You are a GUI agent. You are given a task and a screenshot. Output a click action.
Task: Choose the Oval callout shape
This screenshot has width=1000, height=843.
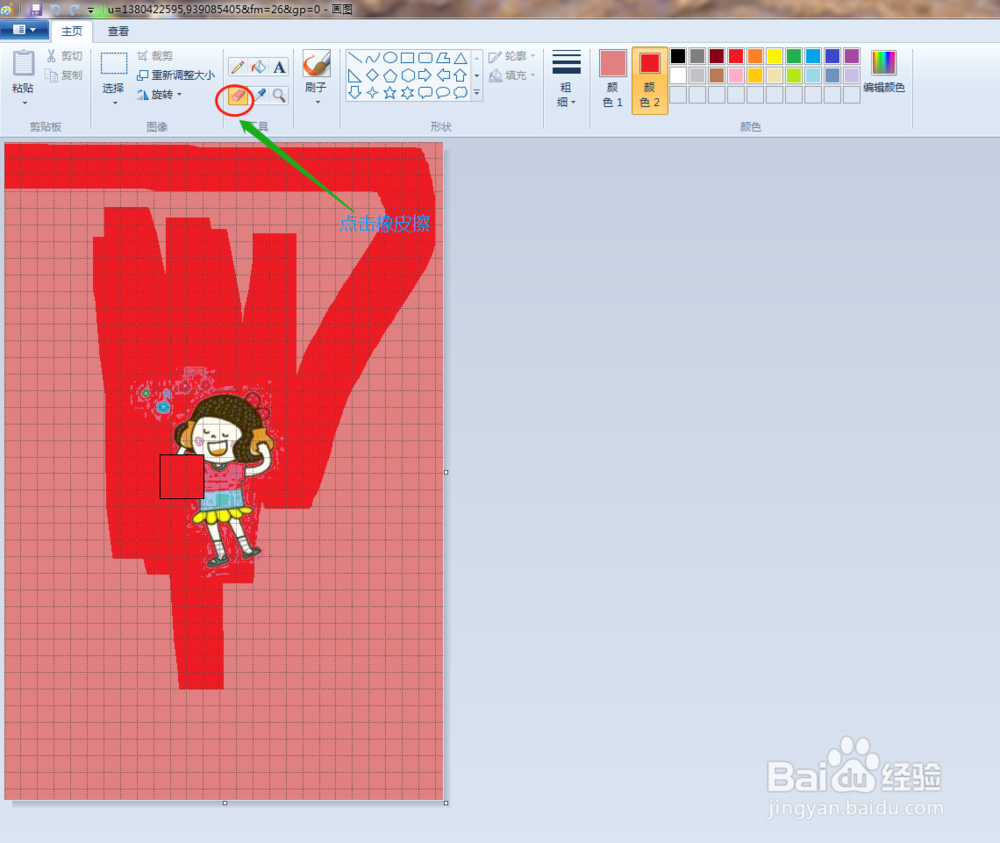(x=443, y=92)
